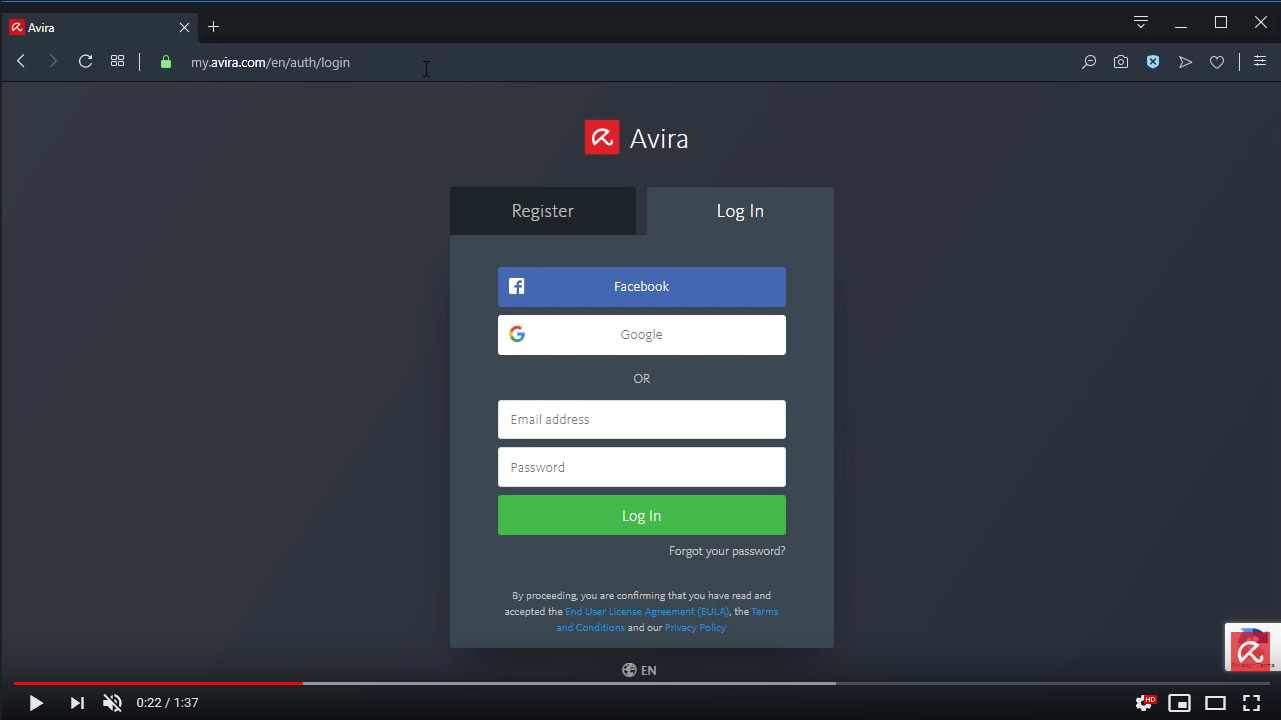Switch to the Register tab
The image size is (1281, 720).
click(x=543, y=211)
